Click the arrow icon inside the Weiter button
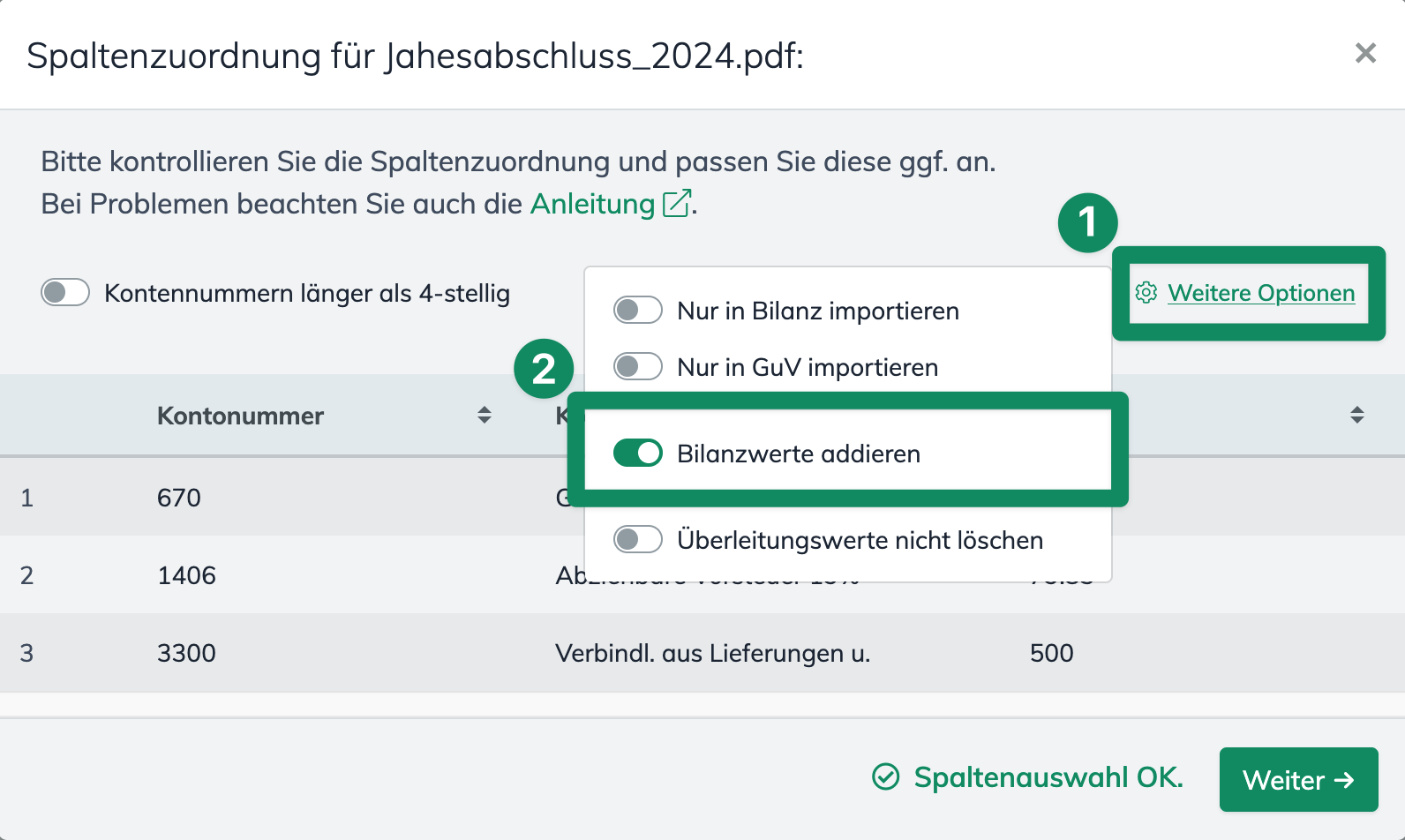The height and width of the screenshot is (840, 1405). pos(1344,780)
